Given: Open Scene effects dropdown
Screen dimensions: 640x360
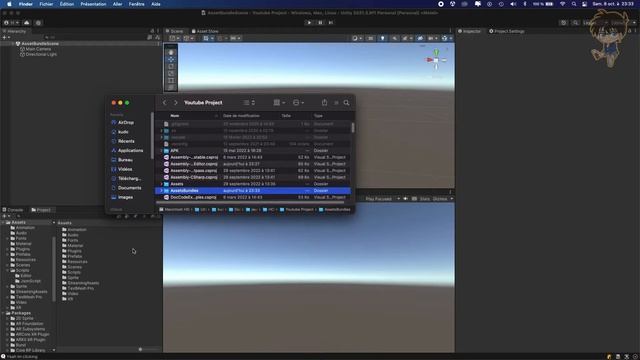Looking at the screenshot, I should pyautogui.click(x=407, y=38).
